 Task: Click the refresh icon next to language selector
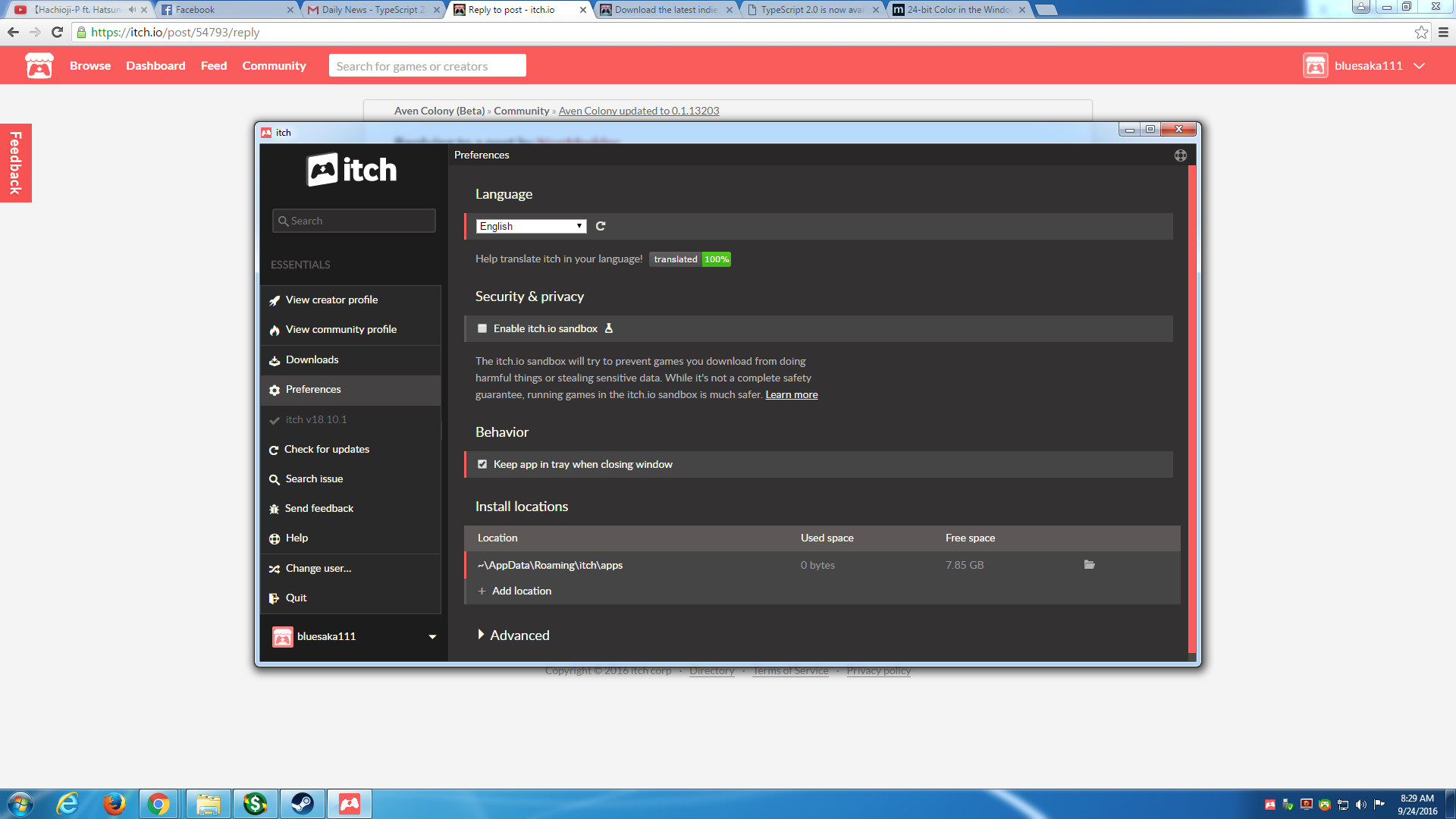601,226
